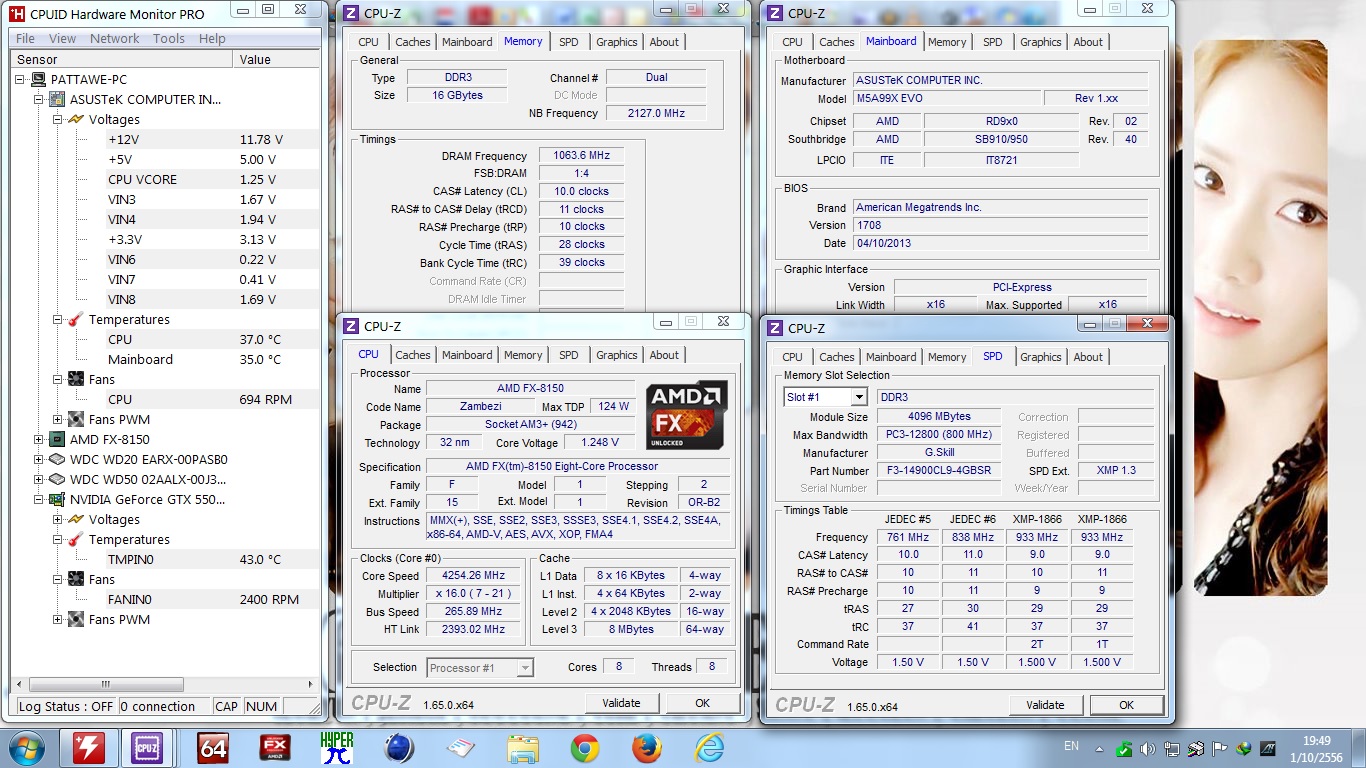Switch to CPU-Z from the taskbar
This screenshot has width=1366, height=768.
(x=148, y=747)
